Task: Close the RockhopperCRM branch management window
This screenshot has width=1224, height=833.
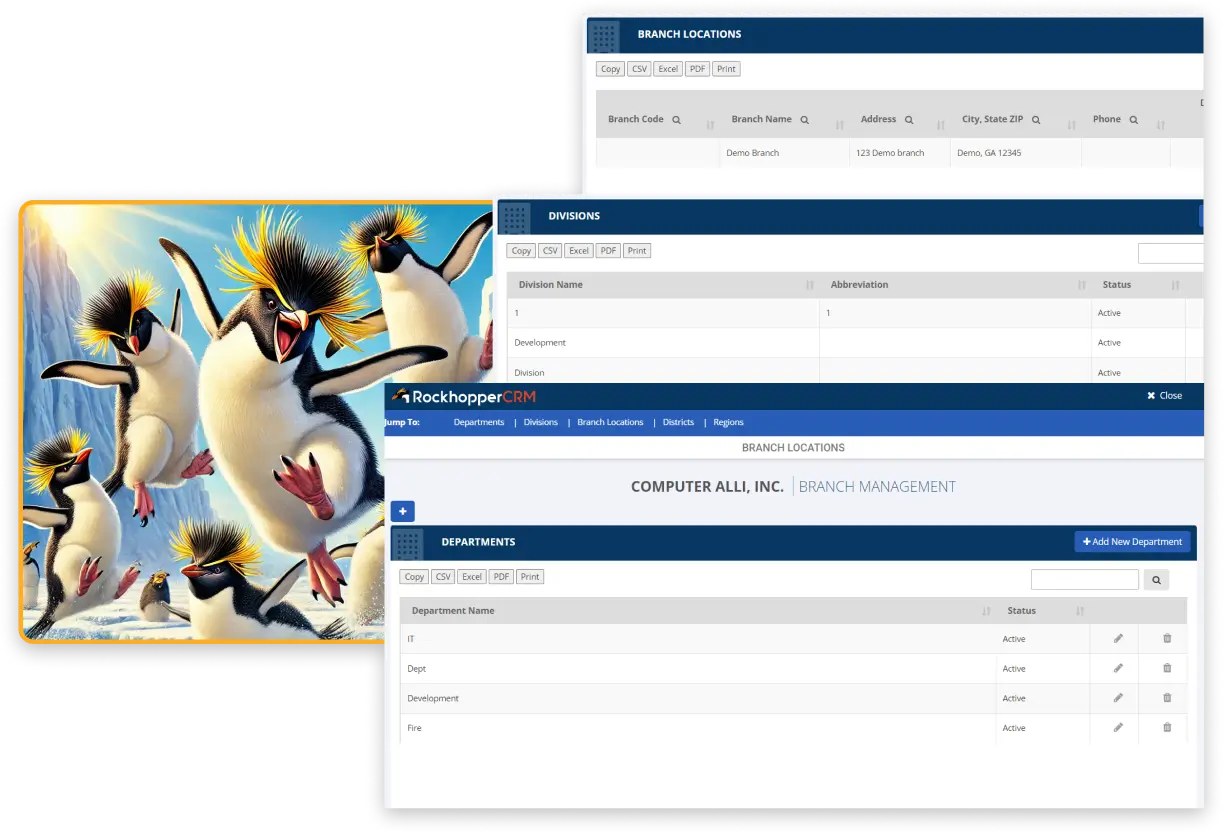Action: (1164, 396)
